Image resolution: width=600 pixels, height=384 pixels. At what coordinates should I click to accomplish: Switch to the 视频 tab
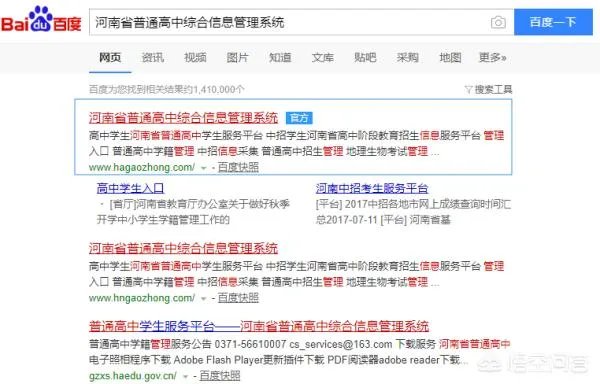click(195, 57)
